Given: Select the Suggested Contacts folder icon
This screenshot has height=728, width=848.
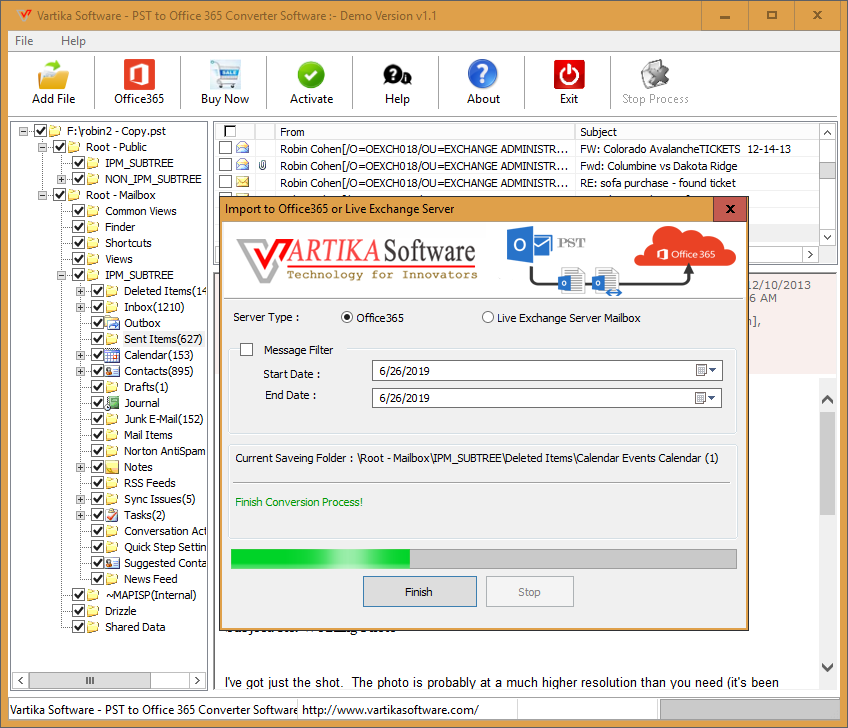Looking at the screenshot, I should pos(112,563).
